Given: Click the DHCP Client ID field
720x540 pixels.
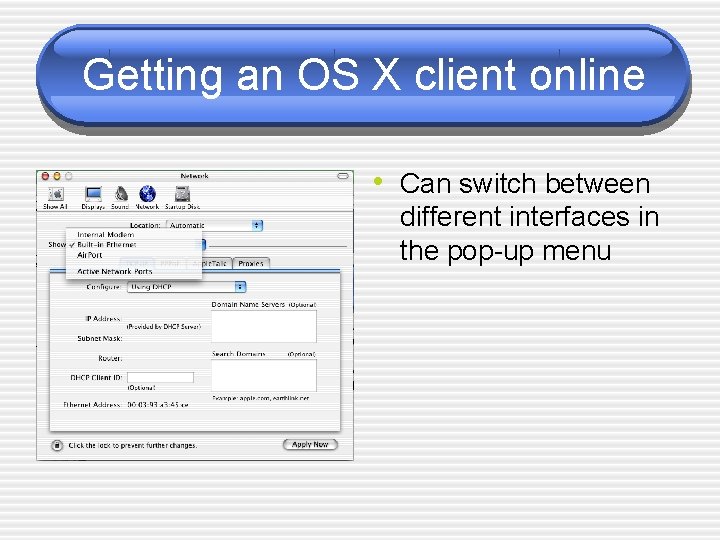Looking at the screenshot, I should coord(160,377).
